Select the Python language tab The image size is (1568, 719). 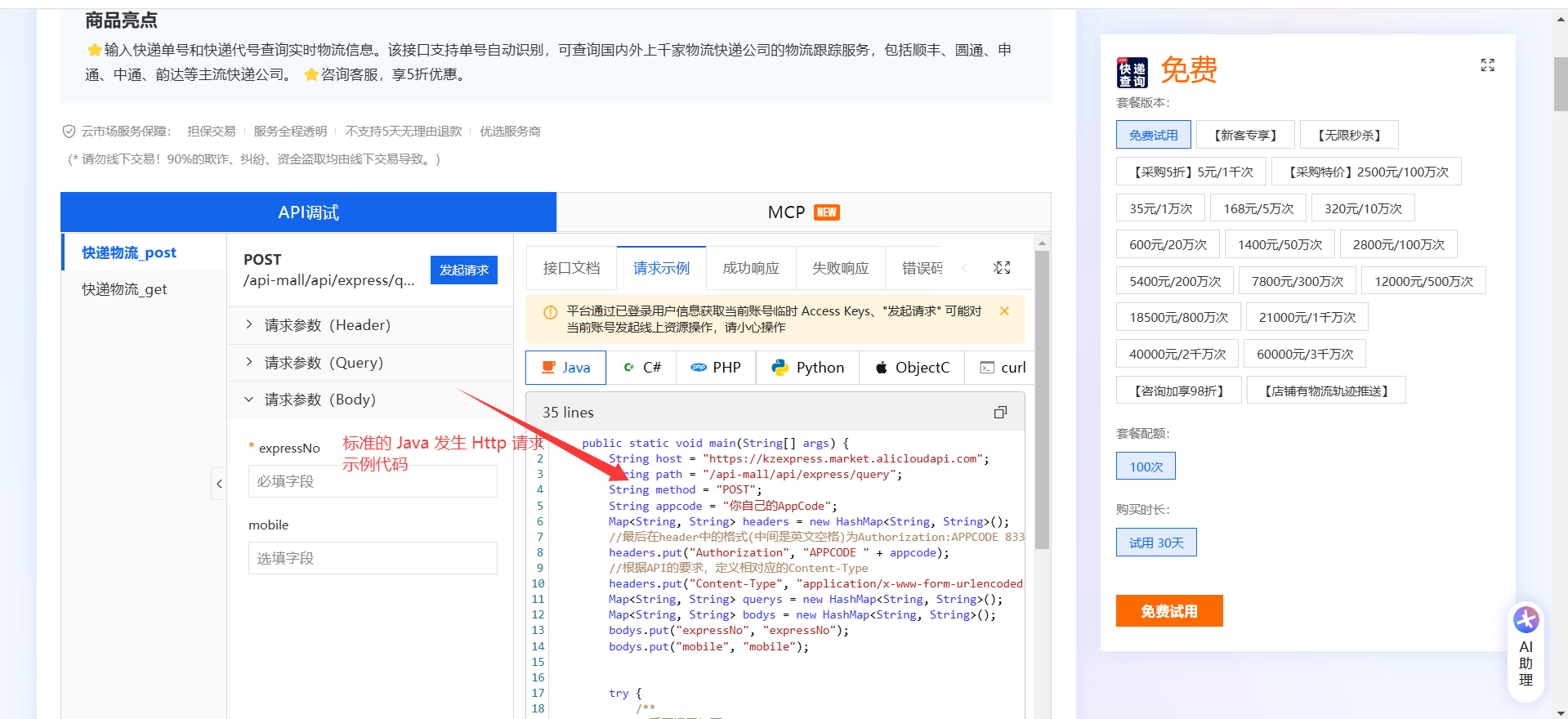807,368
